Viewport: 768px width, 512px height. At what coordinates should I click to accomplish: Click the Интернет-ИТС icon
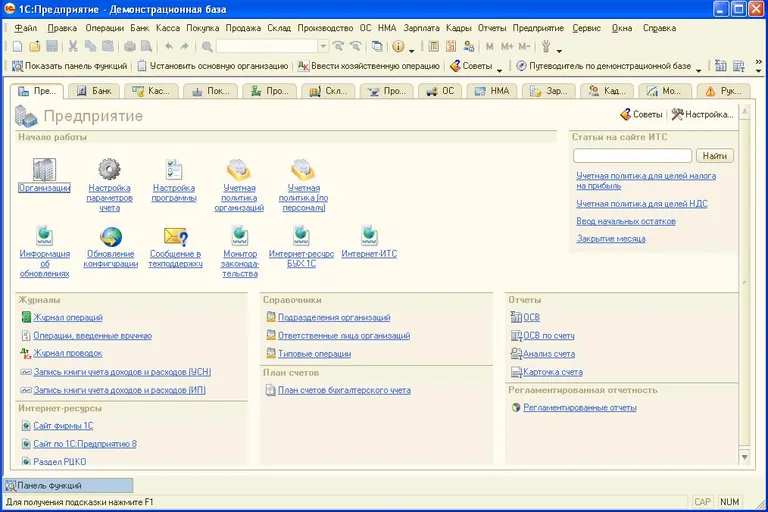pyautogui.click(x=369, y=236)
